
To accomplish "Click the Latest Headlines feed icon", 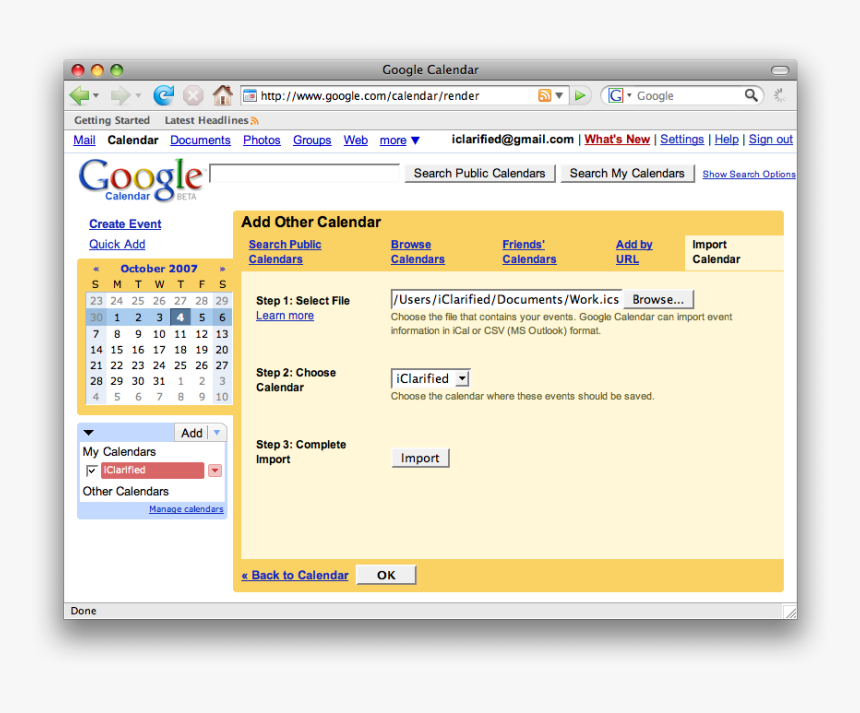I will coord(254,121).
